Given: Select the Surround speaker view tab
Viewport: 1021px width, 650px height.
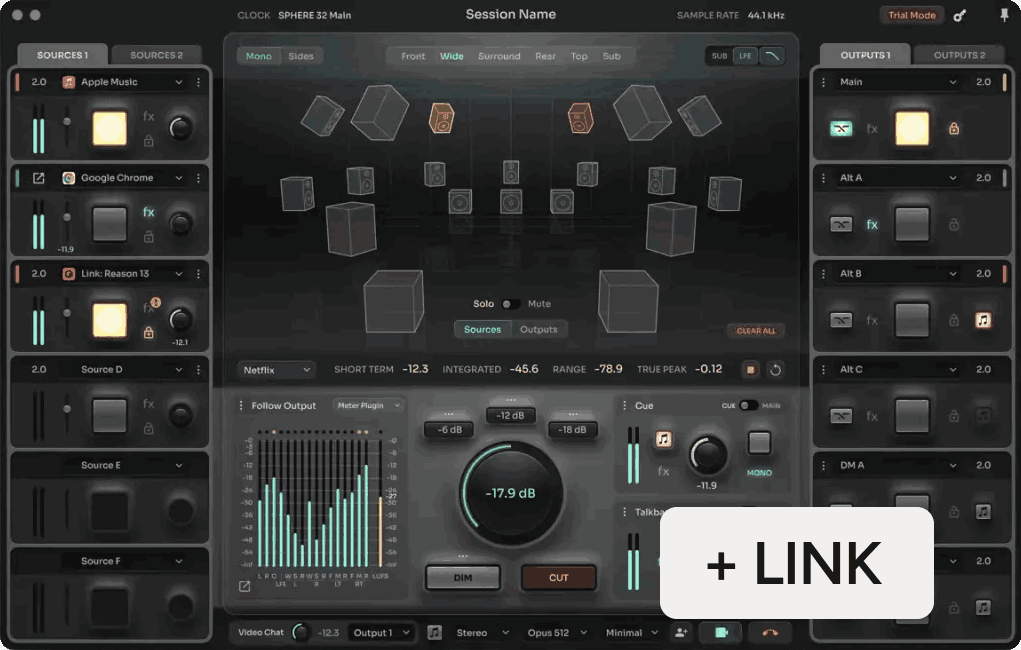Looking at the screenshot, I should (499, 56).
